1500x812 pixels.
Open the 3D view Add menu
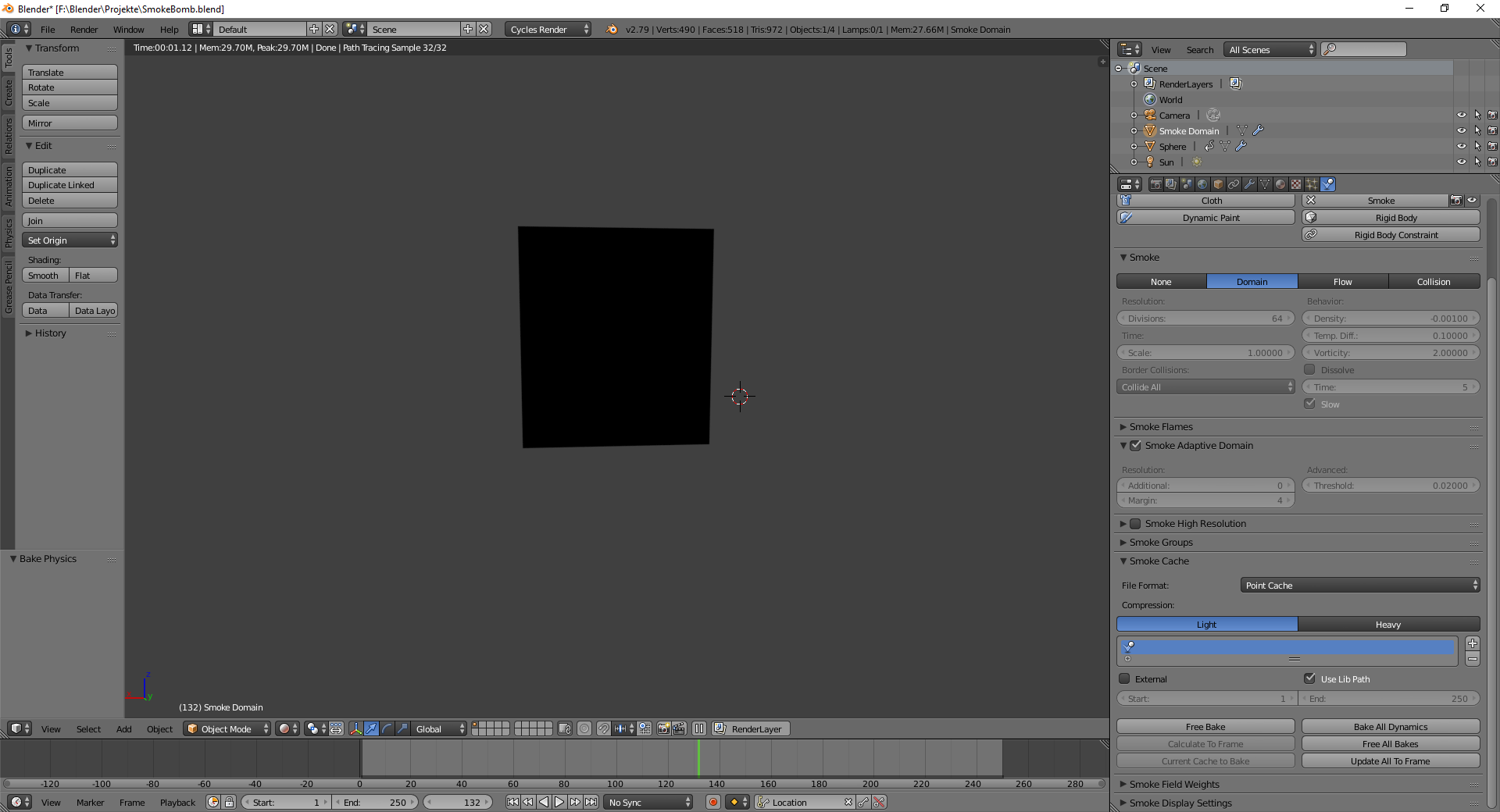click(x=124, y=728)
